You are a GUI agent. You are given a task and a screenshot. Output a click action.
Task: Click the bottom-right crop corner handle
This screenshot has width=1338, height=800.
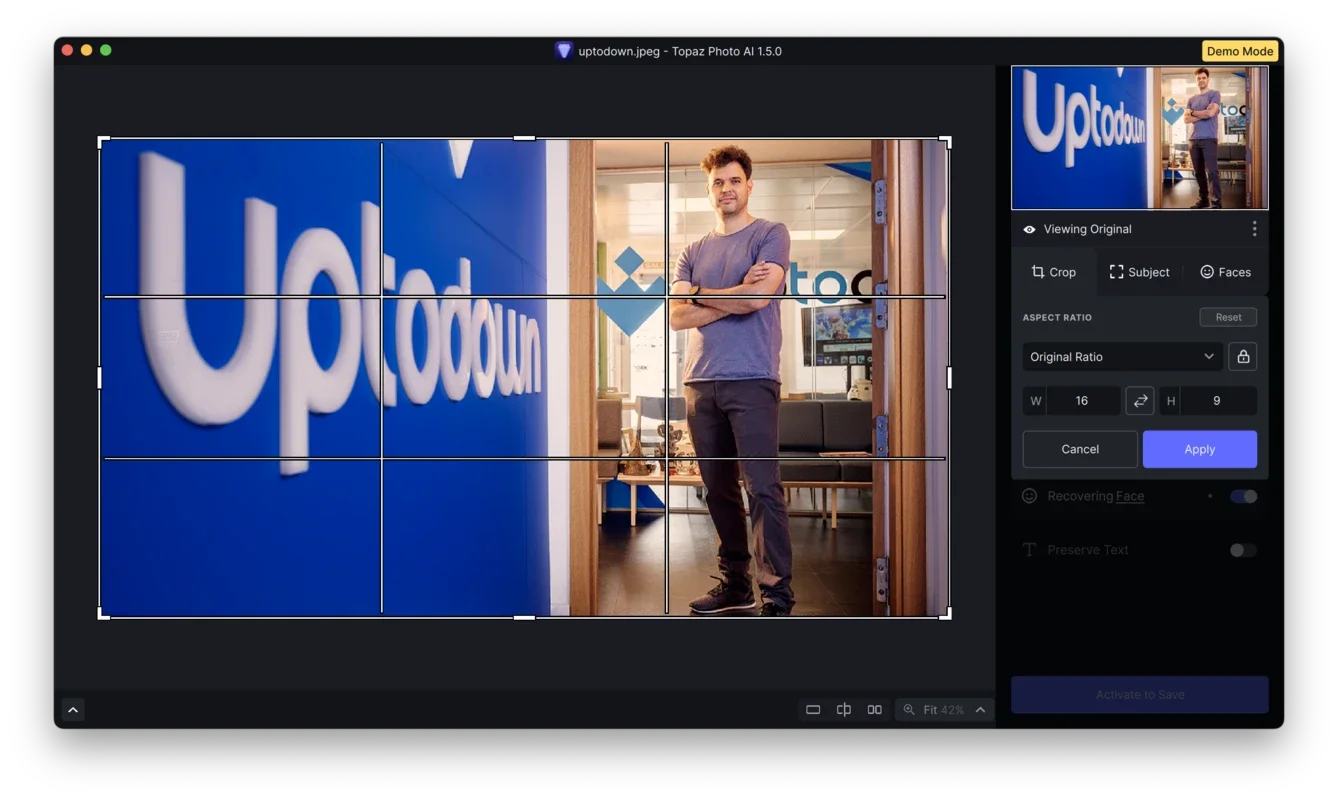[x=945, y=613]
